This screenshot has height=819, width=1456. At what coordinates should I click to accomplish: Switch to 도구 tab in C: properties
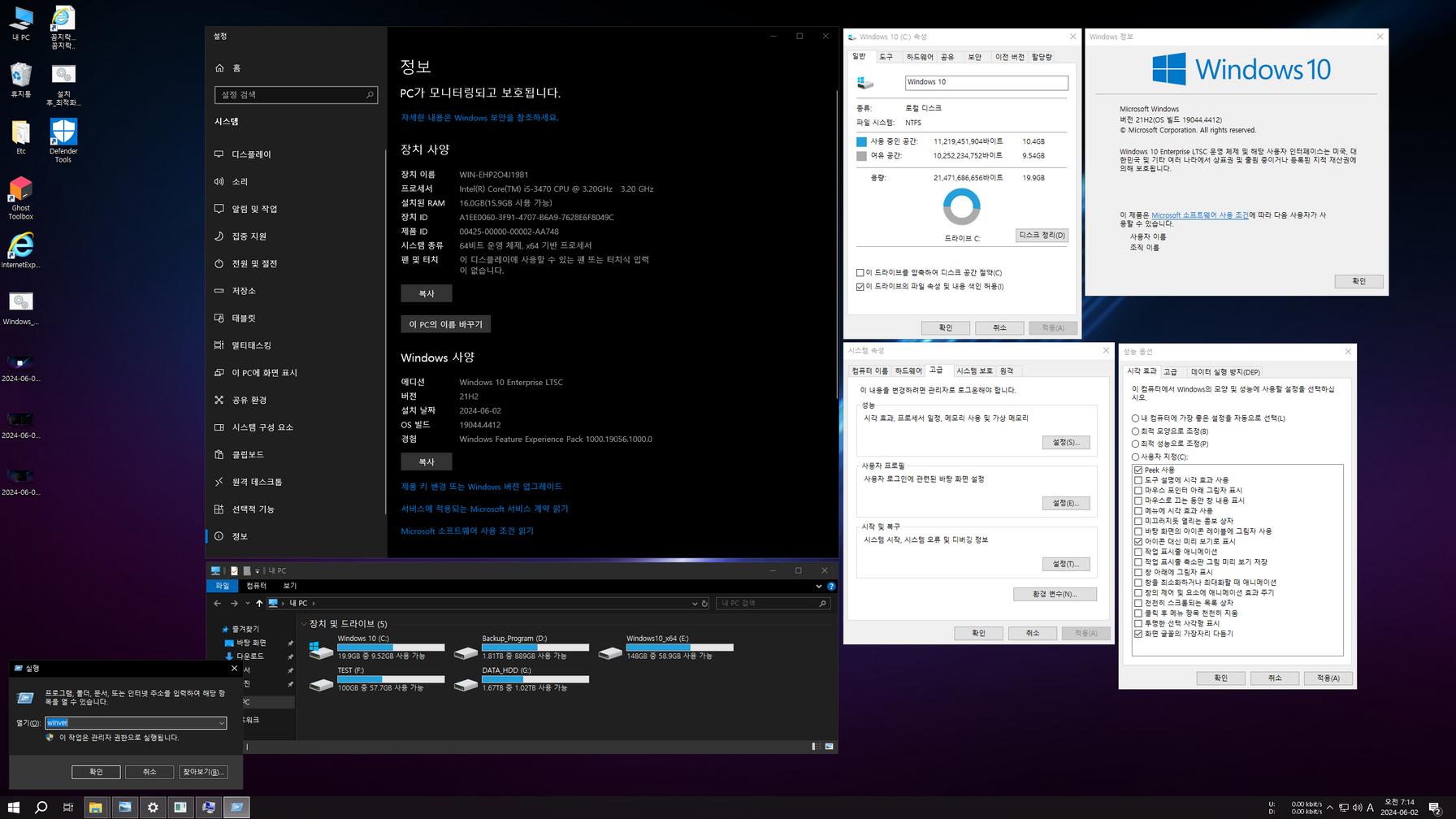pyautogui.click(x=886, y=58)
